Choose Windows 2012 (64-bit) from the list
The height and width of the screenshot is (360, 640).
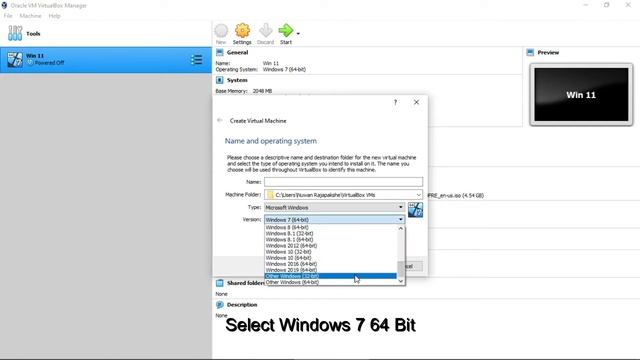(331, 246)
